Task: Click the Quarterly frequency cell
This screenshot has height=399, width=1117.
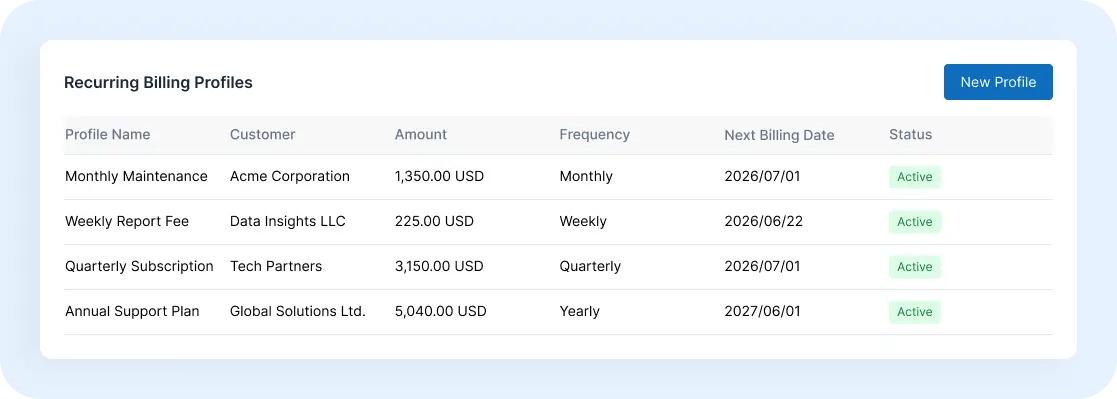Action: pyautogui.click(x=590, y=266)
